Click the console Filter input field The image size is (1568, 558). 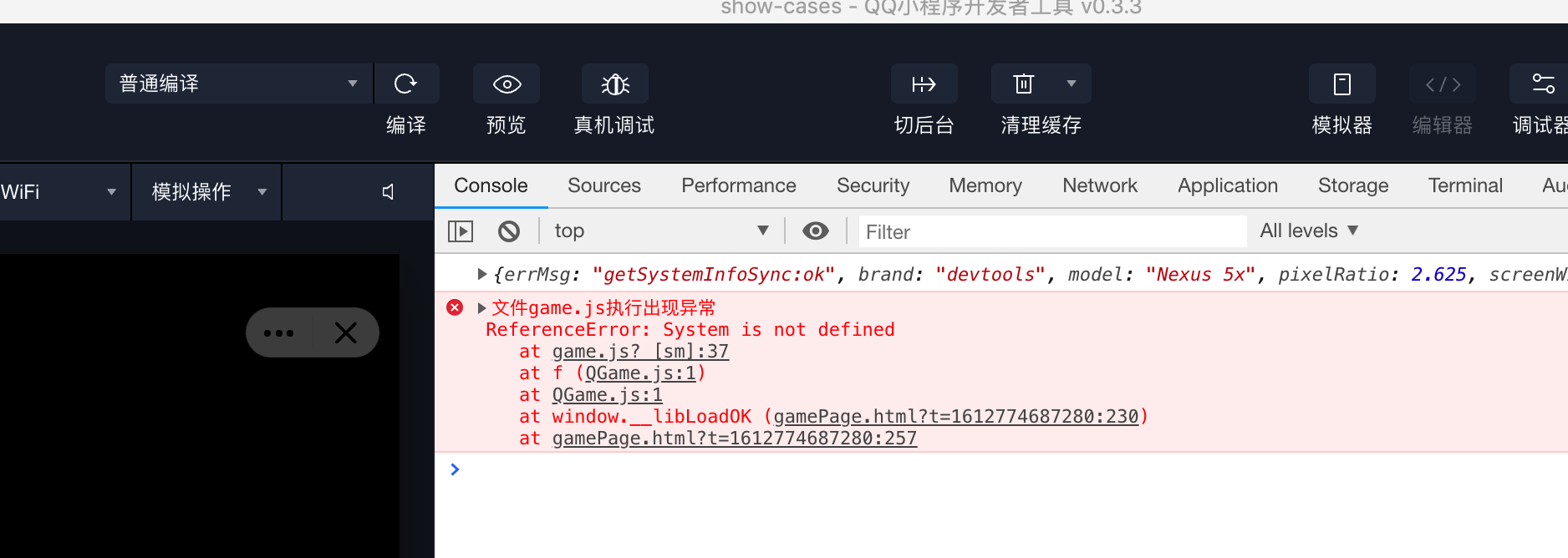[1051, 231]
